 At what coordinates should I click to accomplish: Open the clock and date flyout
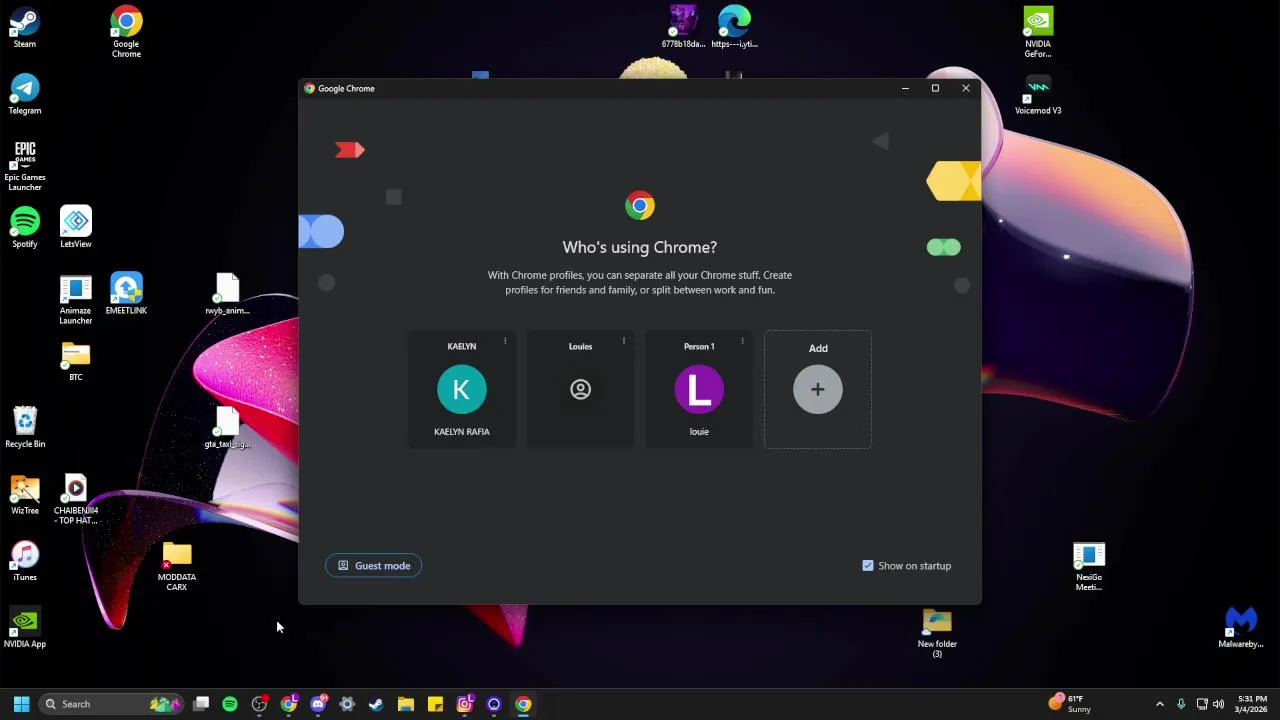point(1252,704)
